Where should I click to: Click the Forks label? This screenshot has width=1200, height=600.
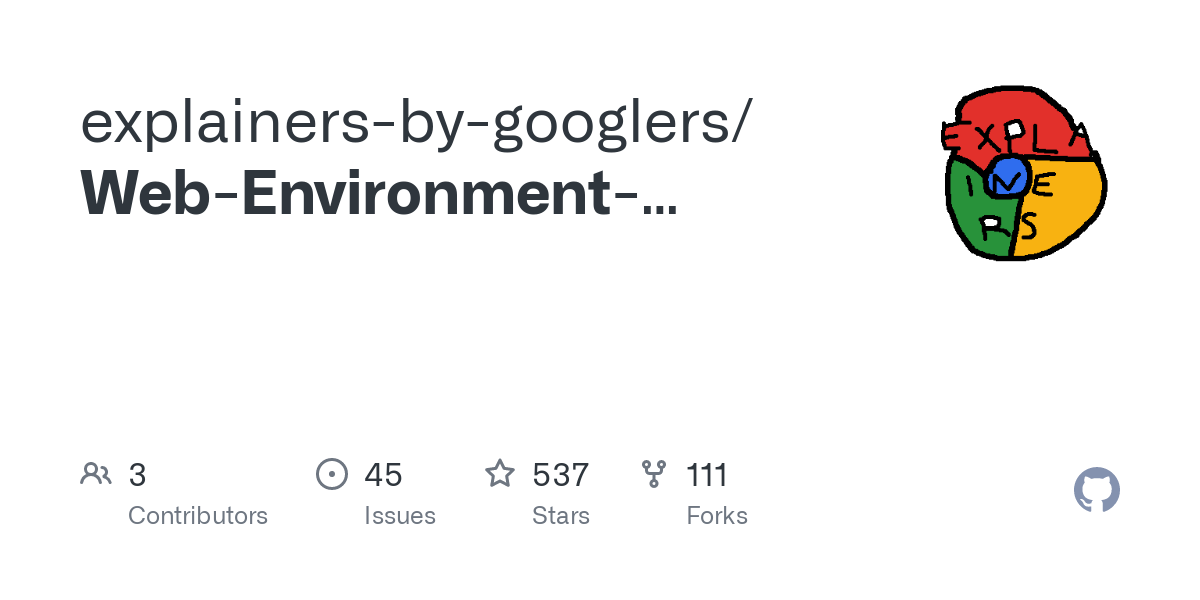tap(717, 516)
